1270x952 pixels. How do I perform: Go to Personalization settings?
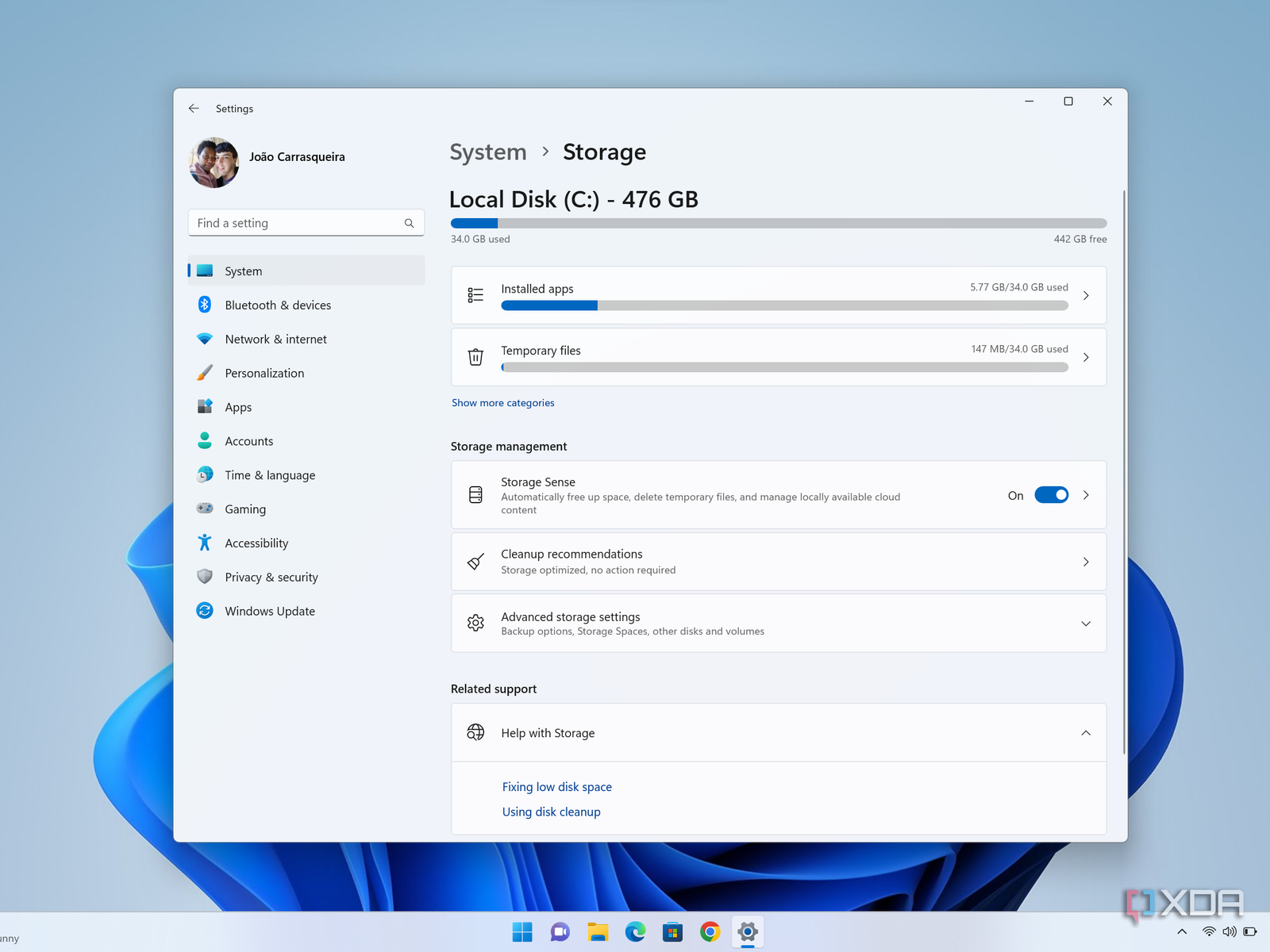click(x=264, y=374)
